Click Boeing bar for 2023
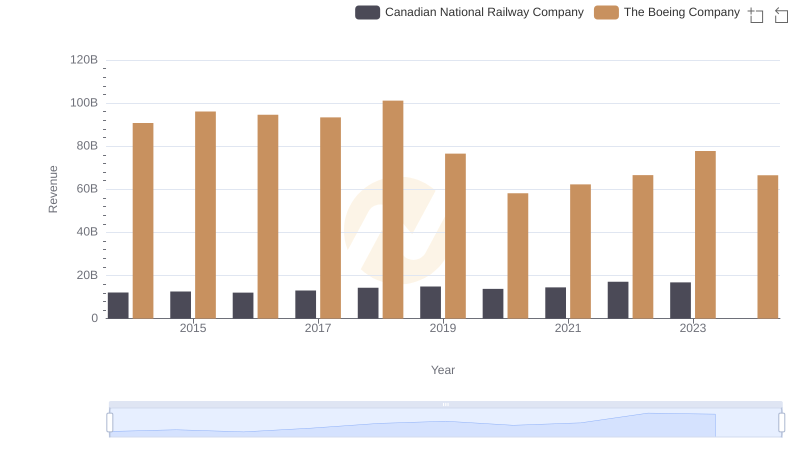This screenshot has height=461, width=800. click(x=705, y=235)
